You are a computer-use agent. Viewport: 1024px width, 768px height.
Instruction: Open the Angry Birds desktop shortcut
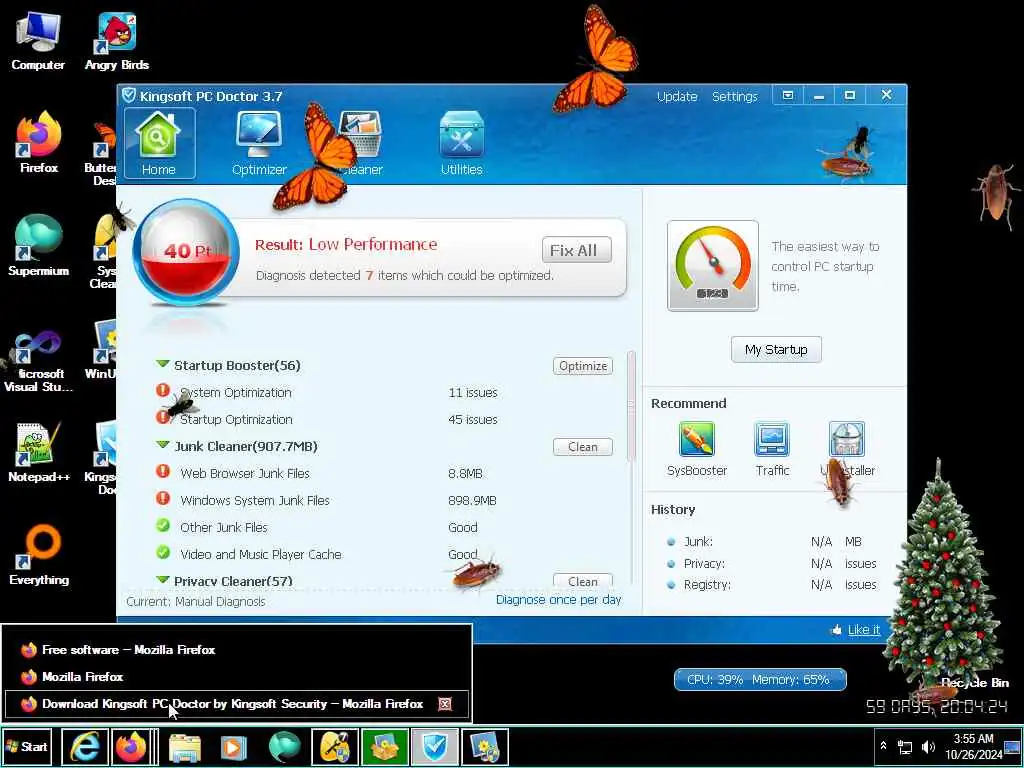(x=117, y=40)
